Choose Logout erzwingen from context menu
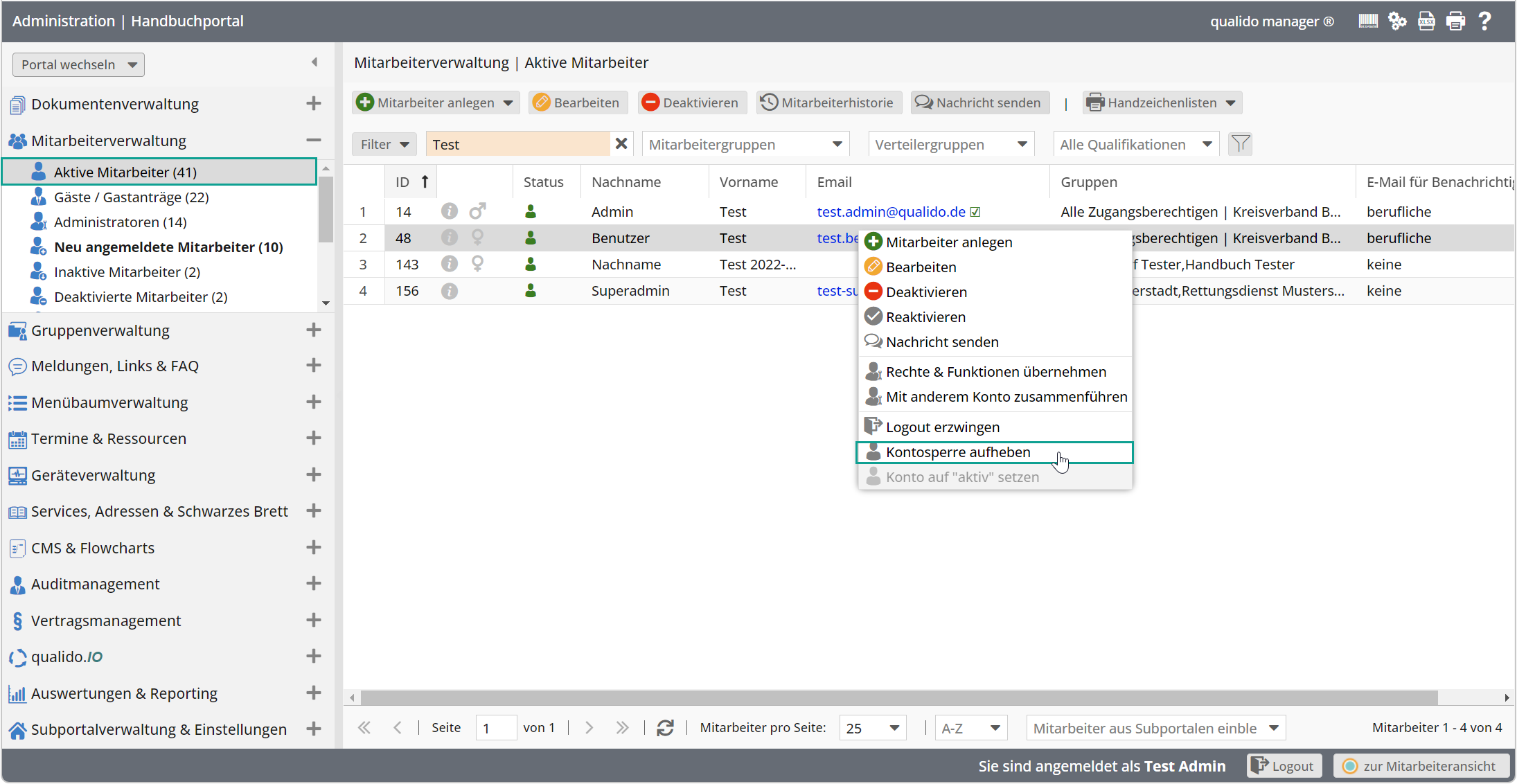Viewport: 1517px width, 784px height. (942, 427)
